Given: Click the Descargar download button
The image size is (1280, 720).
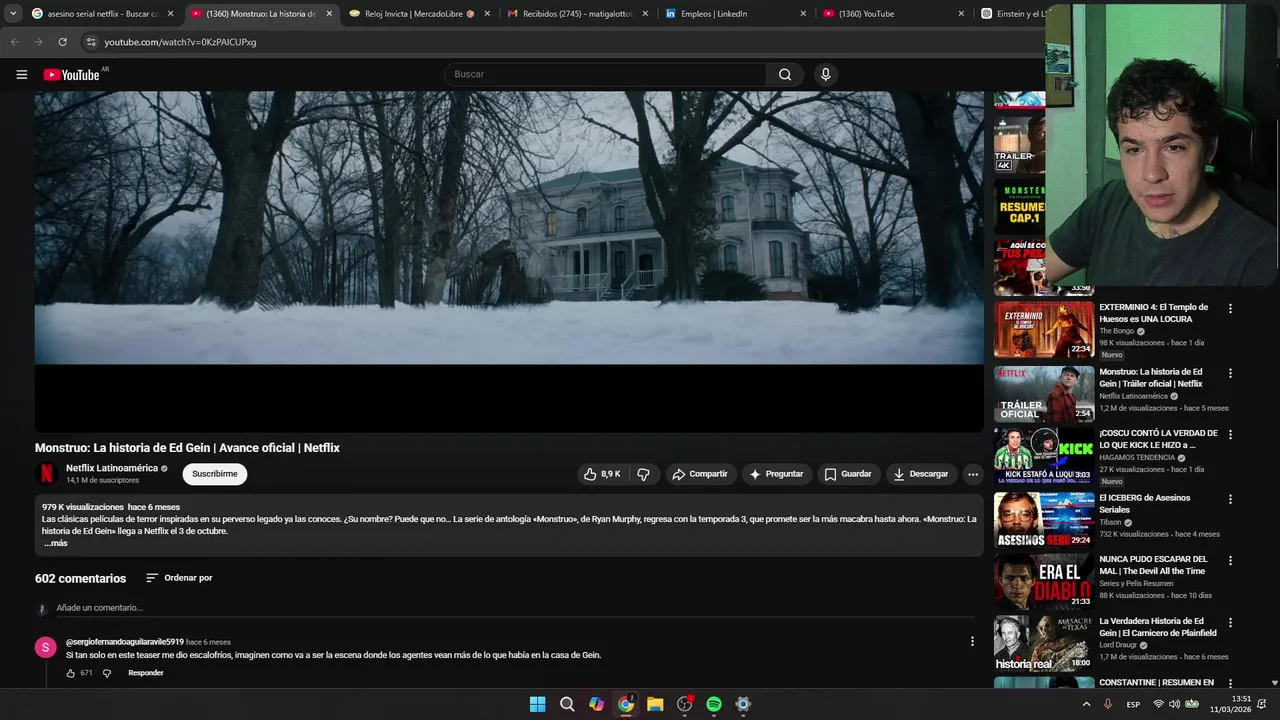Looking at the screenshot, I should (921, 474).
